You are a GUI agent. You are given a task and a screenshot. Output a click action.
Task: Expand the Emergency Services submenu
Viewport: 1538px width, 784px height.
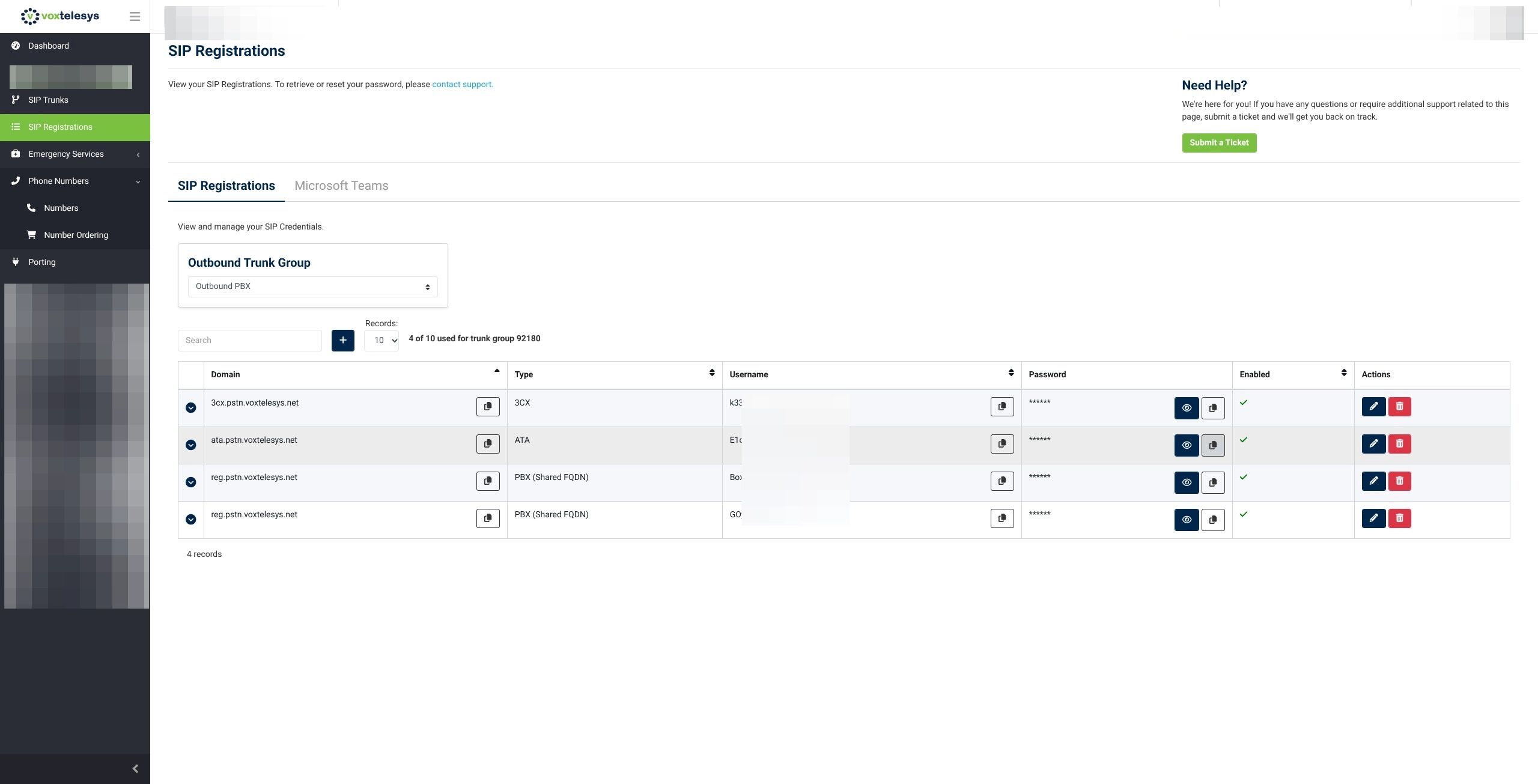click(x=75, y=154)
